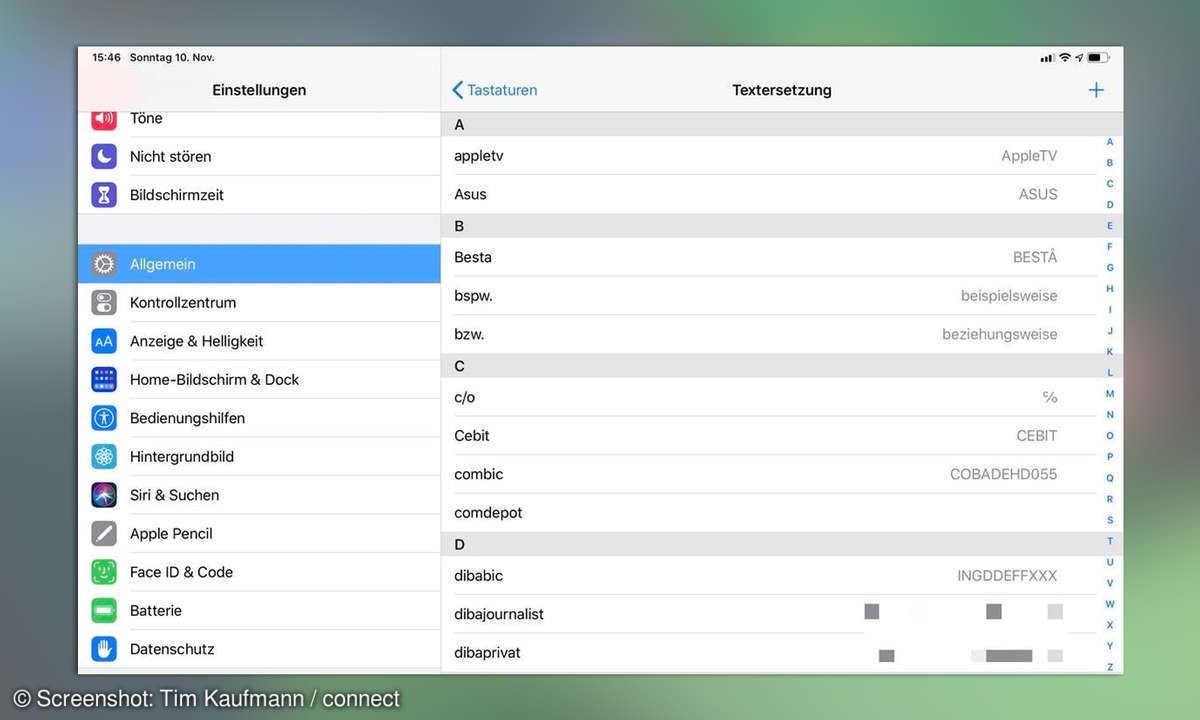1200x720 pixels.
Task: Select Kontrollzentrum in sidebar
Action: pyautogui.click(x=259, y=302)
